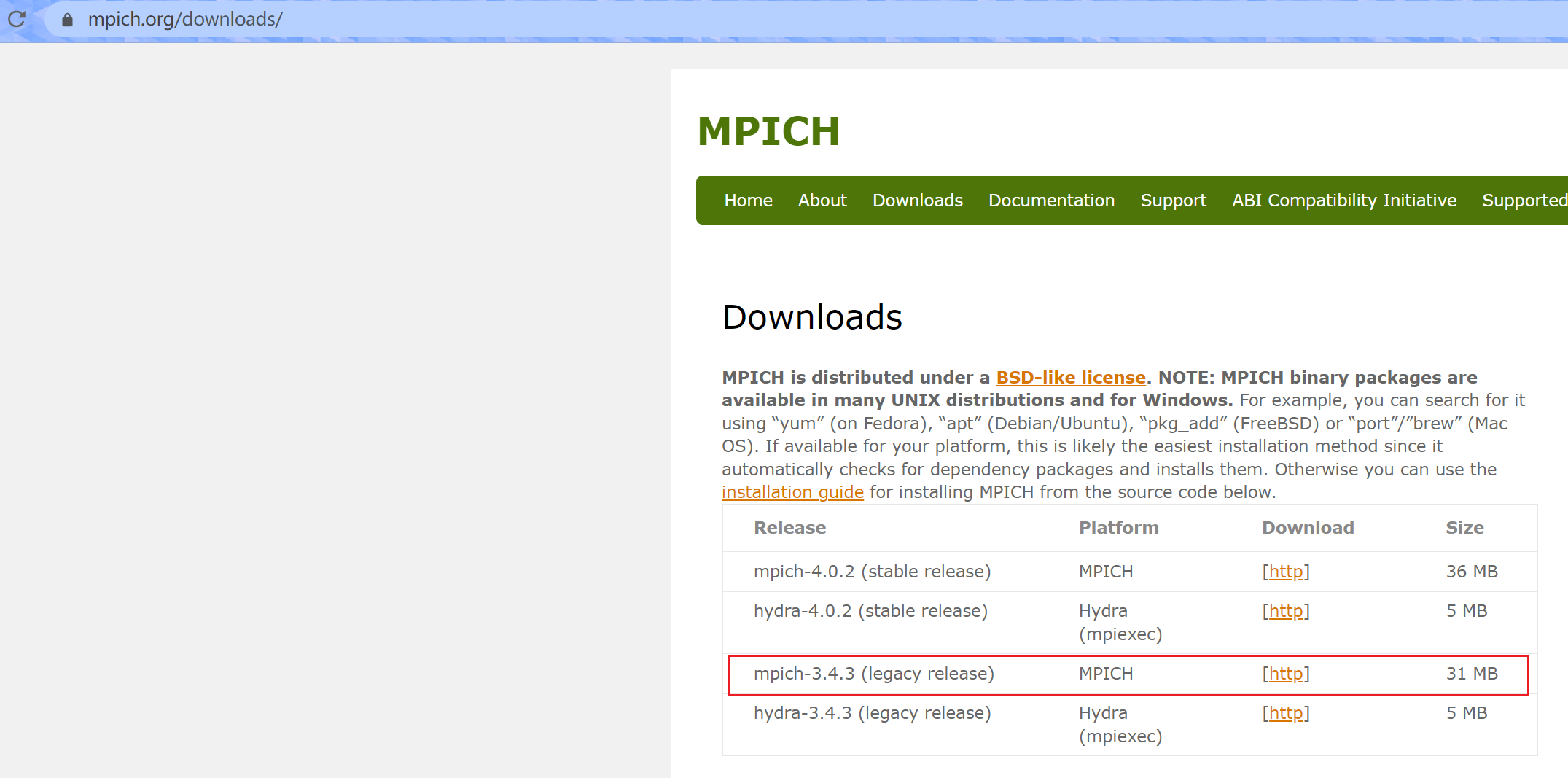Open the MPICH site title link
The image size is (1568, 778).
[768, 131]
